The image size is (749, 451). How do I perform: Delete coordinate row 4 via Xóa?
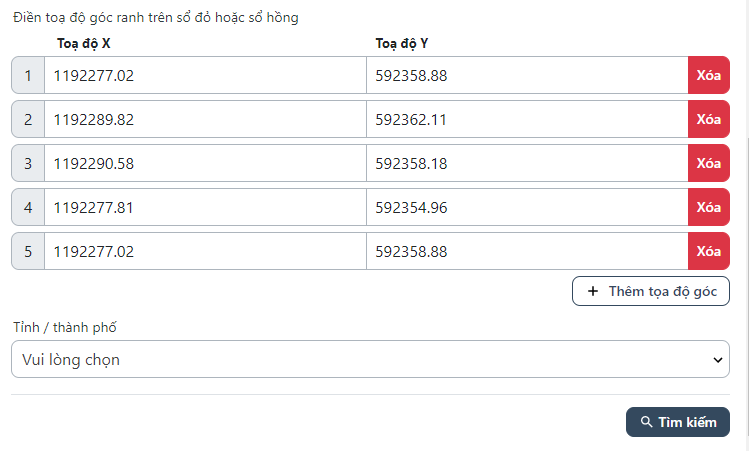click(708, 207)
